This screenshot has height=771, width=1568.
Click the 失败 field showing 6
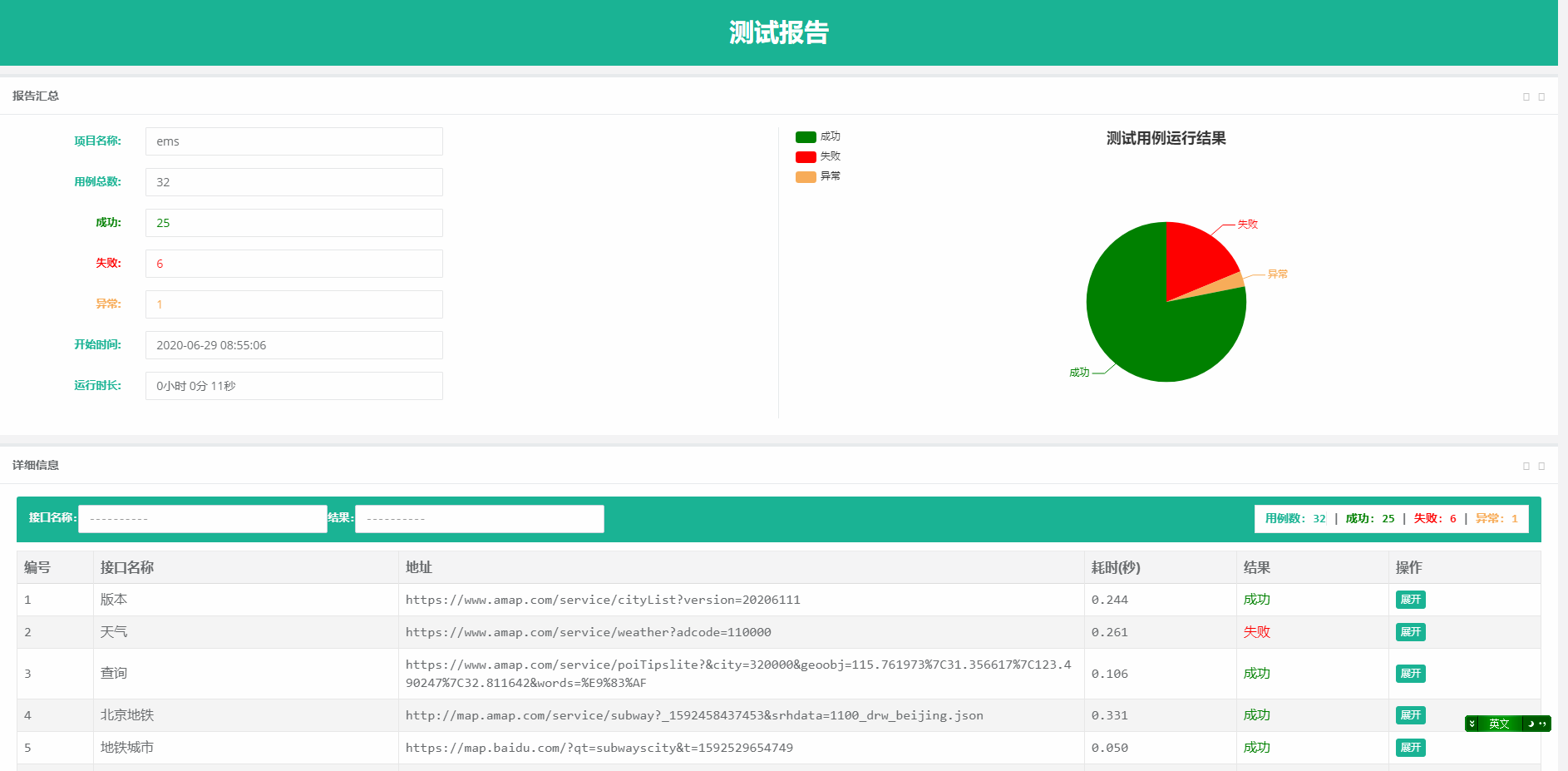coord(294,264)
